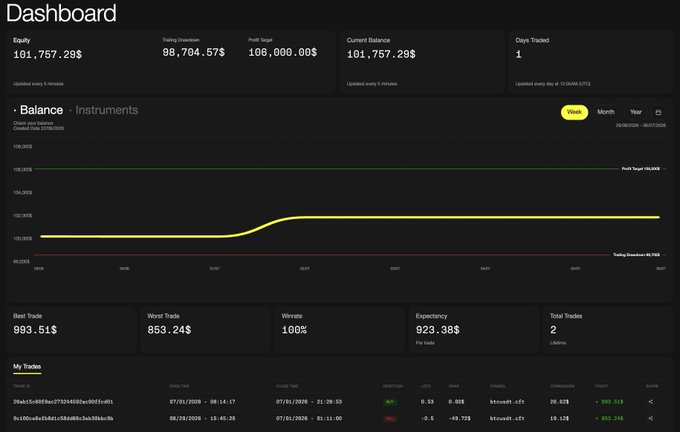Click the red Trailing Drawdown chart label

coord(636,255)
